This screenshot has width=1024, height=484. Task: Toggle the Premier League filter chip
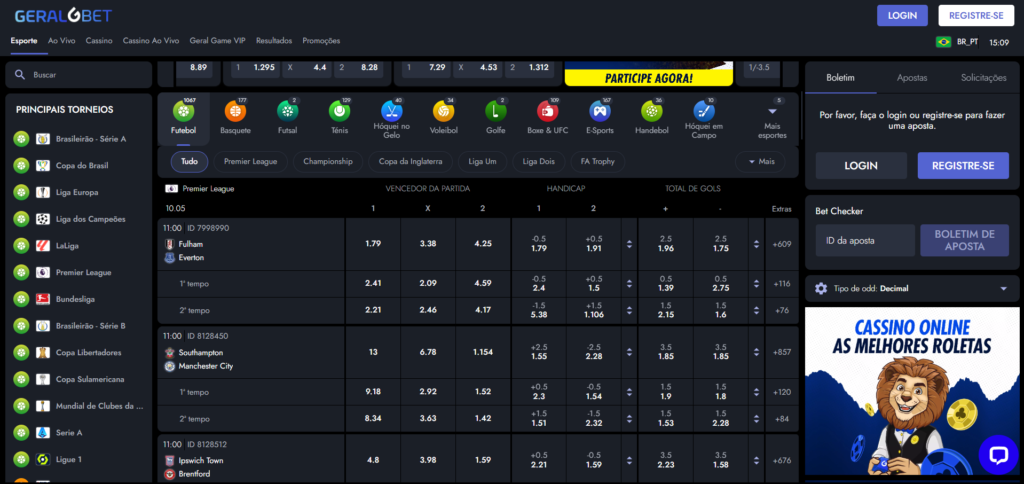point(250,161)
